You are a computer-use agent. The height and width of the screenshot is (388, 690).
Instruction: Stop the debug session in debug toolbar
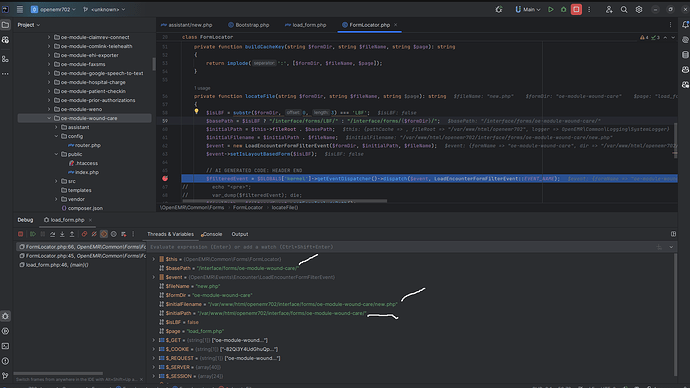coord(20,234)
